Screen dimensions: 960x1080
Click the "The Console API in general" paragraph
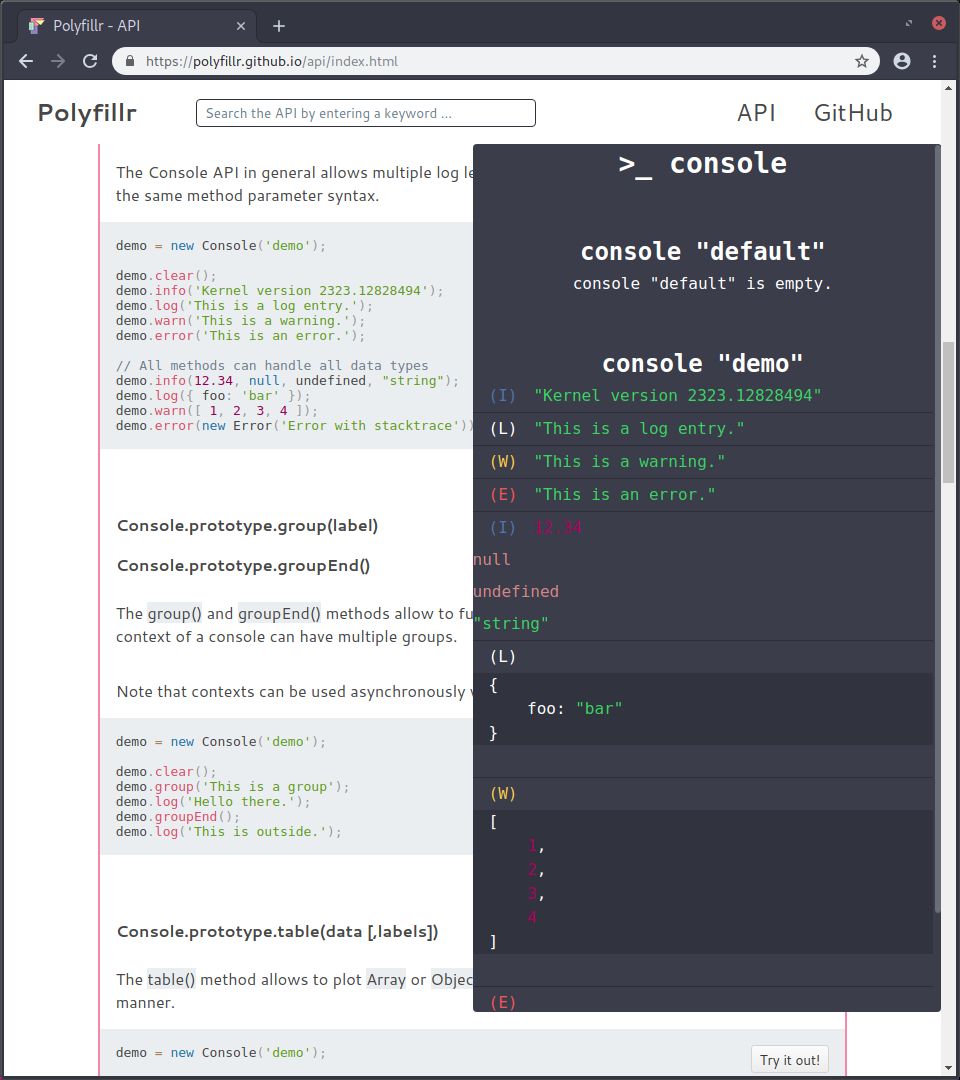[x=295, y=184]
